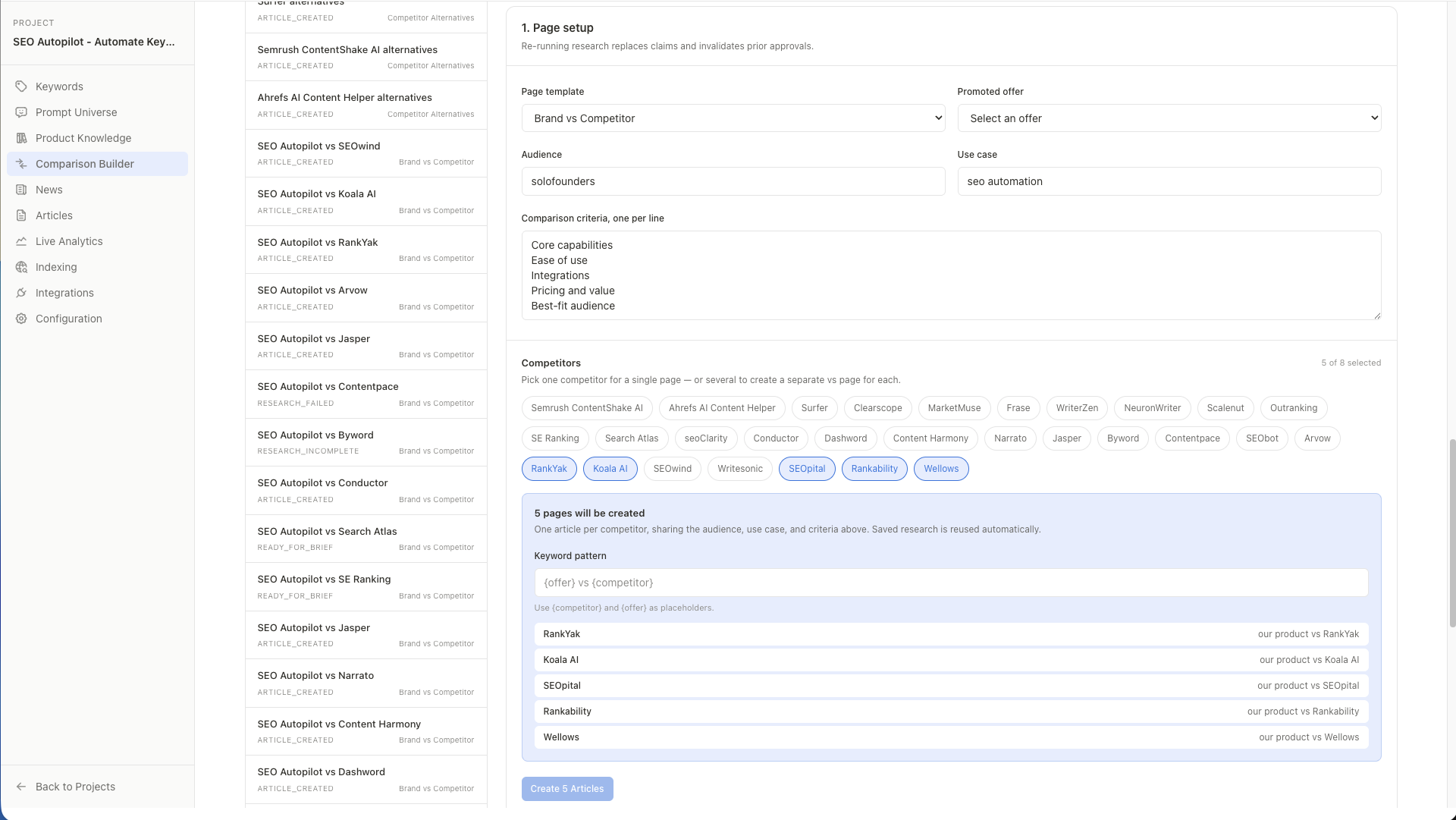Click the RankYak preview row

pos(951,634)
